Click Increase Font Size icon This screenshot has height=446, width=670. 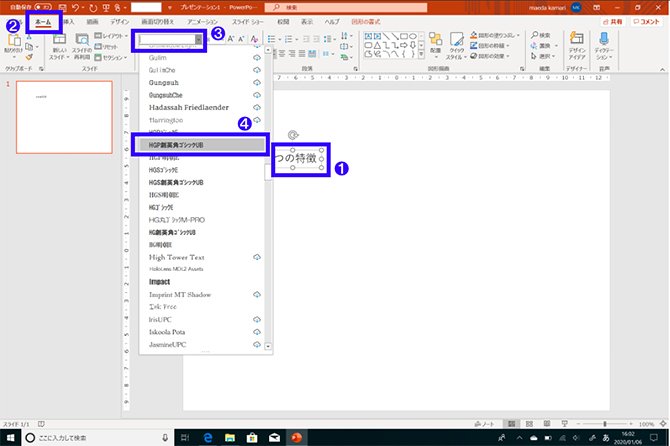click(x=231, y=39)
